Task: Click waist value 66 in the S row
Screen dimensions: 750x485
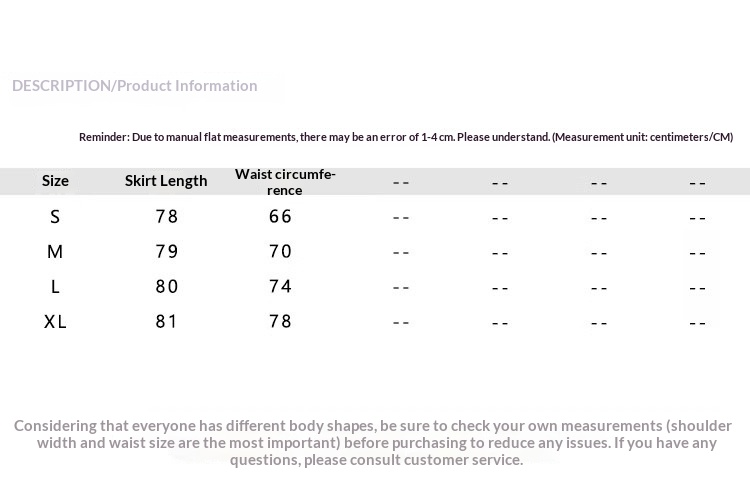Action: coord(281,216)
